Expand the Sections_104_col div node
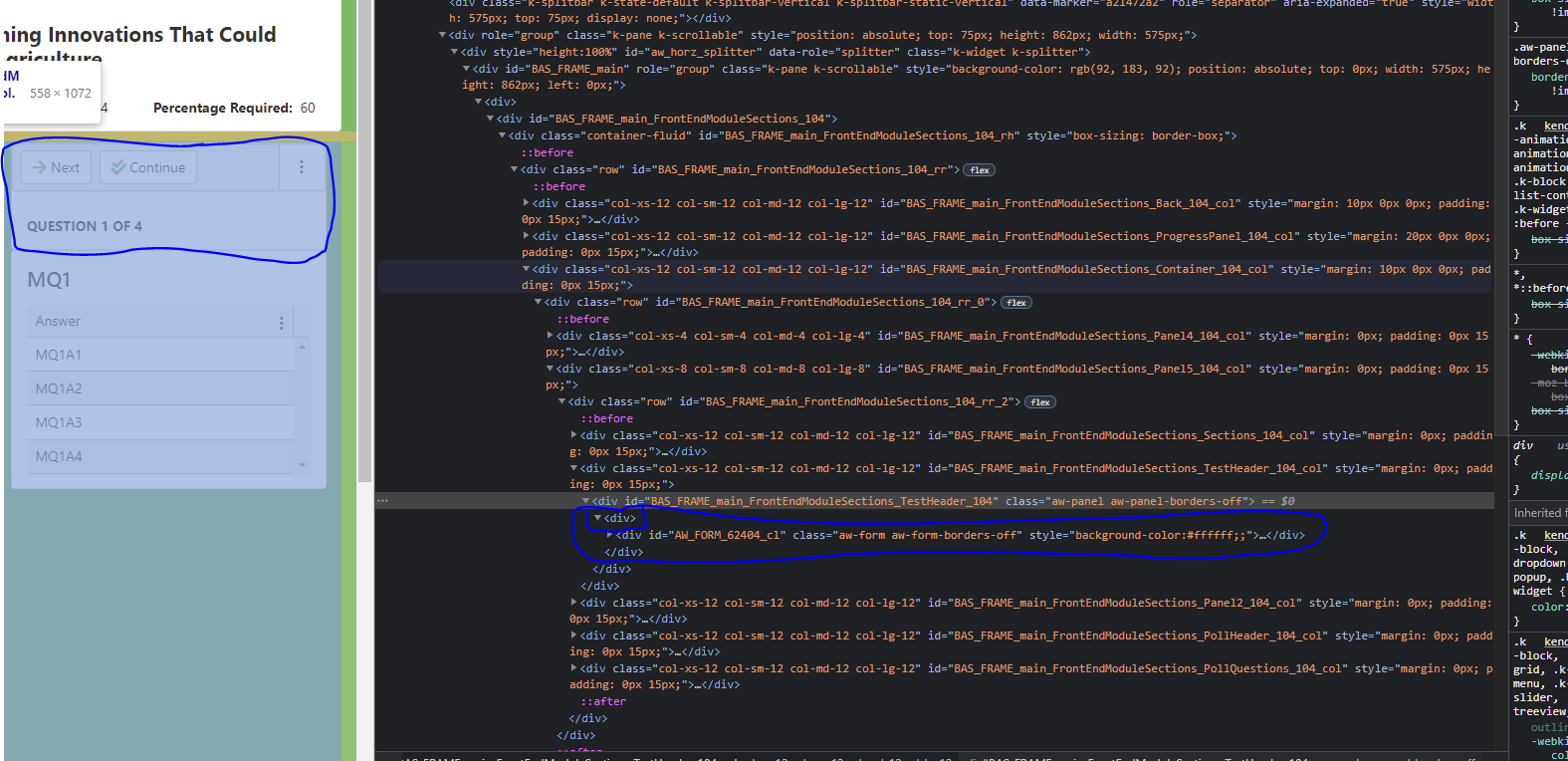1568x761 pixels. pos(574,435)
